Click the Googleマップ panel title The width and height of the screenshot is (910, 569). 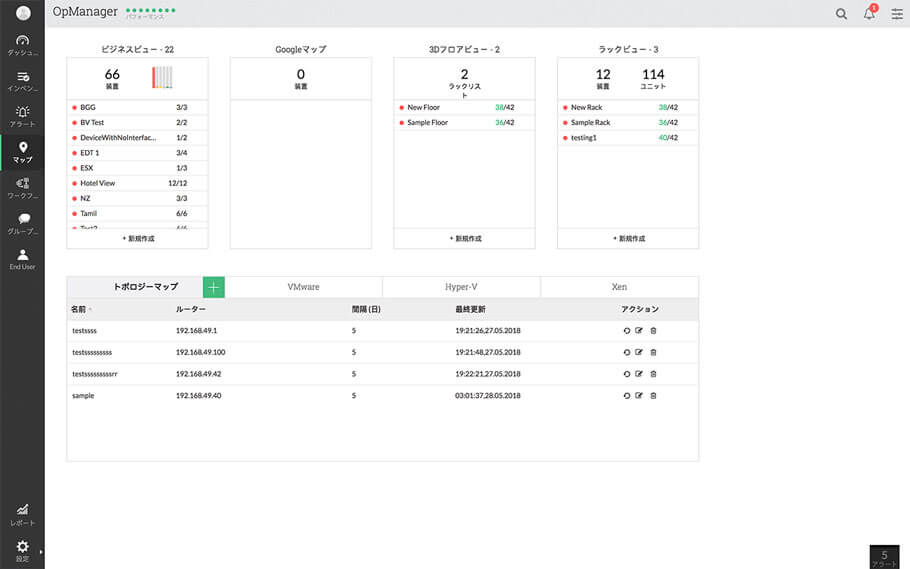pyautogui.click(x=301, y=49)
